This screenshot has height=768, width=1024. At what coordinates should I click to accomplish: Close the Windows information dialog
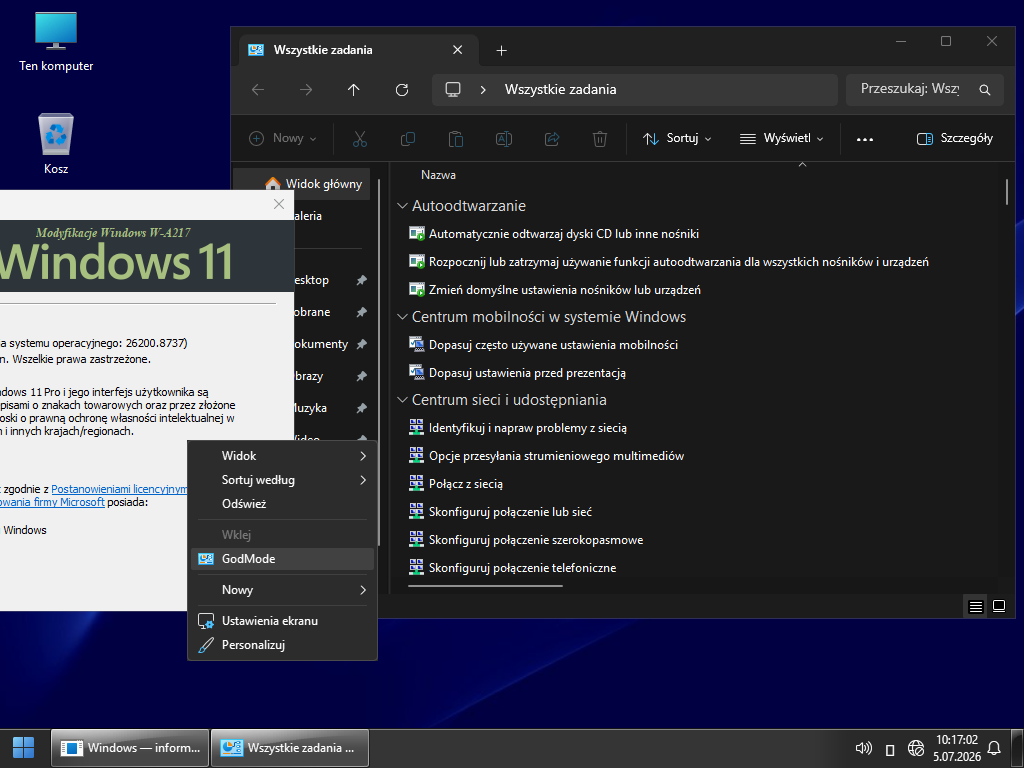(x=279, y=204)
